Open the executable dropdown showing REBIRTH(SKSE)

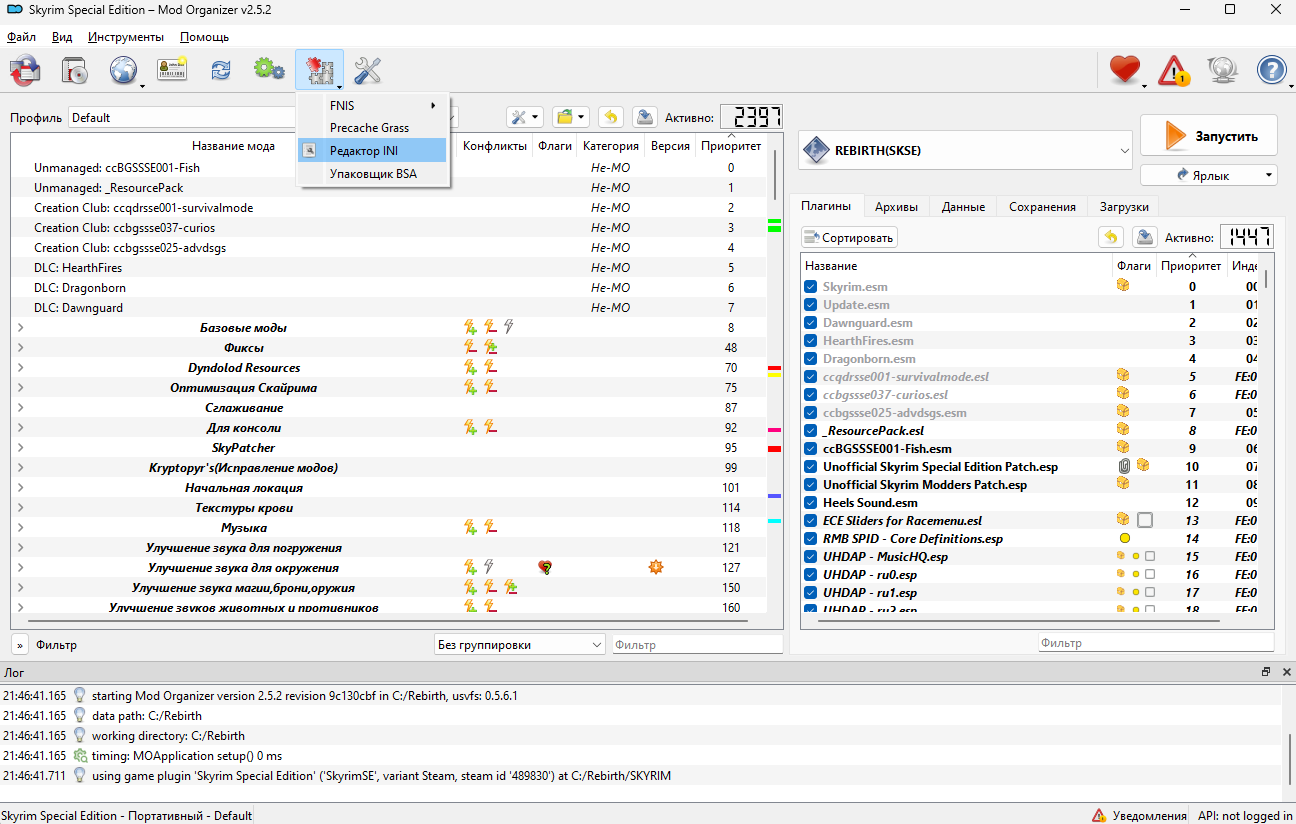965,151
